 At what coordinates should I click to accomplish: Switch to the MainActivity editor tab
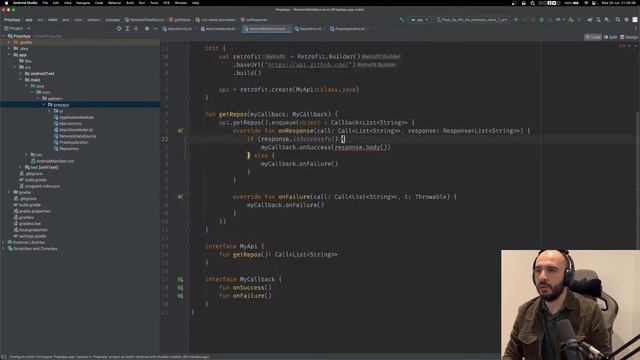pyautogui.click(x=177, y=29)
